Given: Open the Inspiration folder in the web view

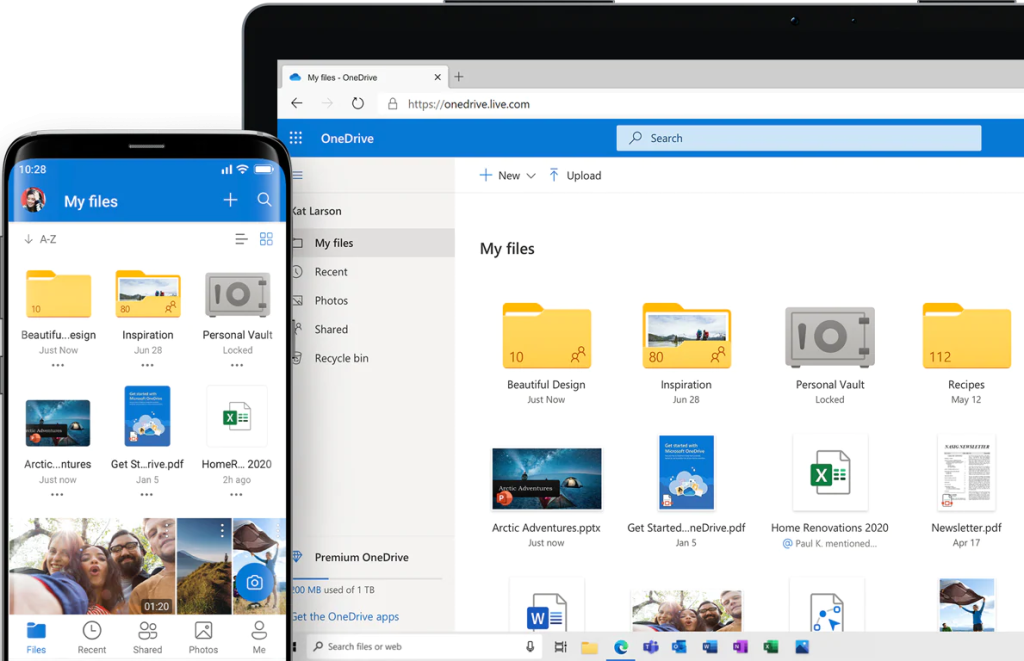Looking at the screenshot, I should [686, 336].
